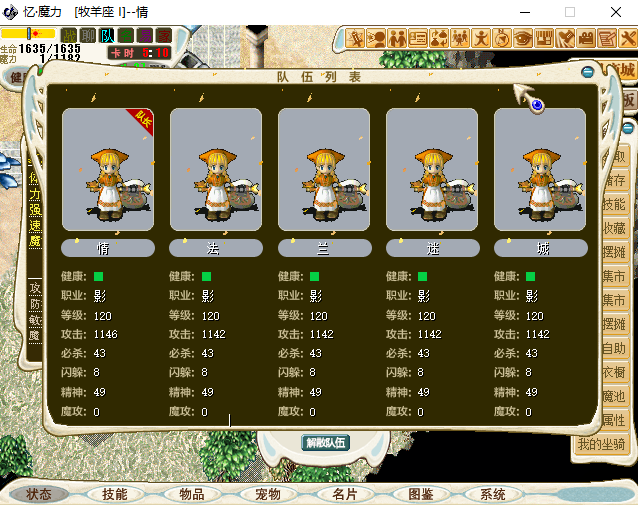This screenshot has width=638, height=505.
Task: Open the 系统 system tab
Action: [x=492, y=494]
